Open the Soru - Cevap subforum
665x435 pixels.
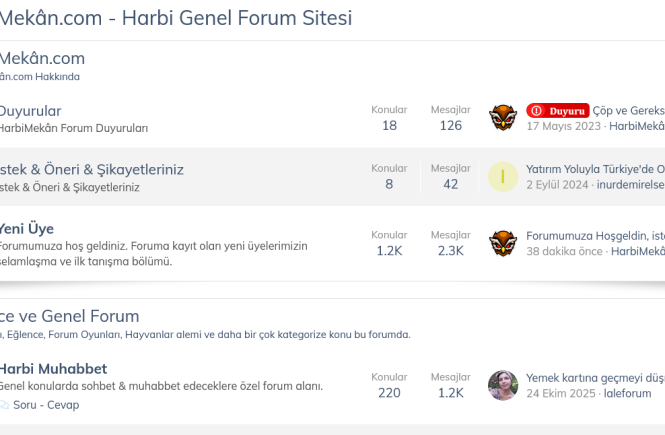(46, 405)
